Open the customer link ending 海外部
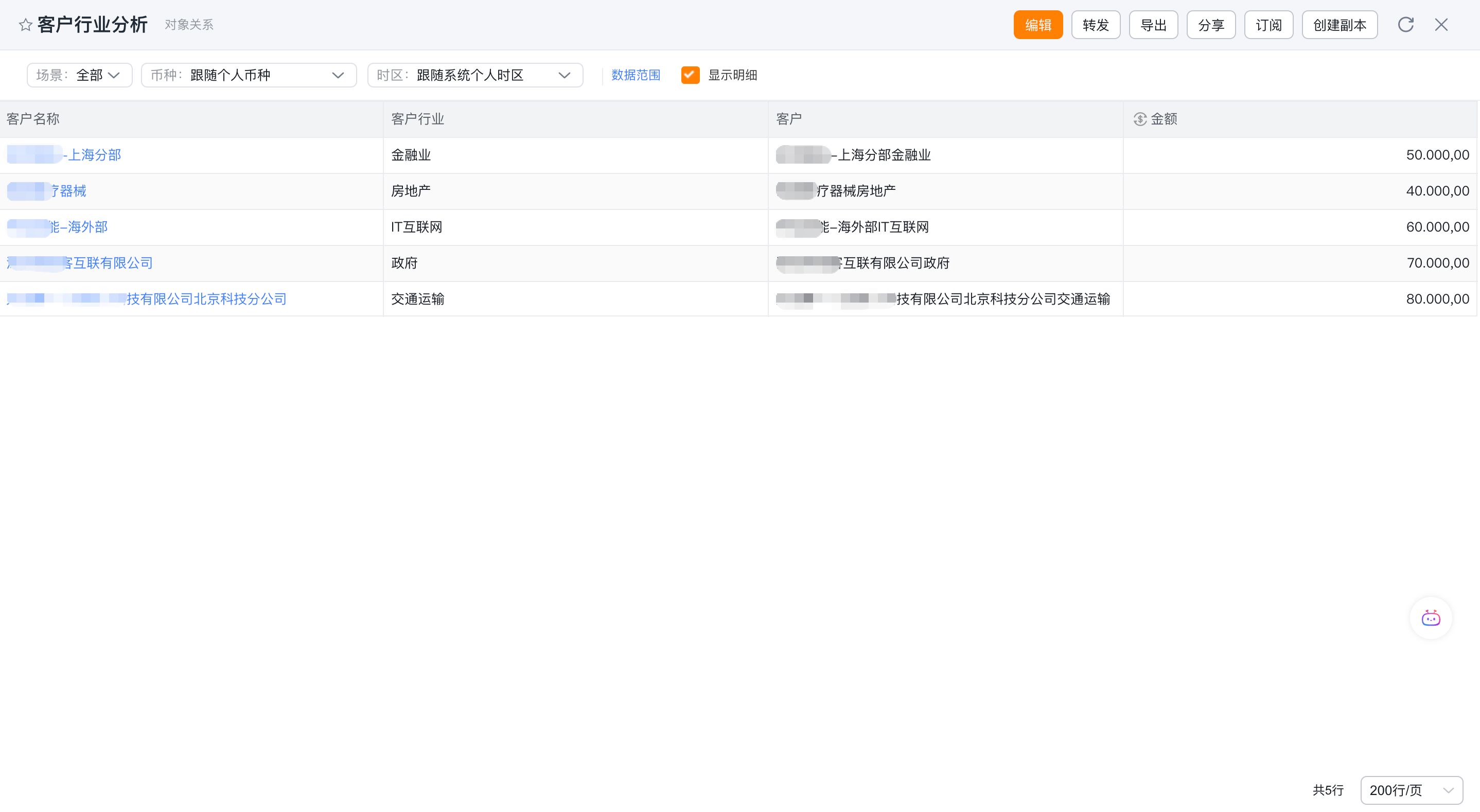The width and height of the screenshot is (1480, 812). 58,227
